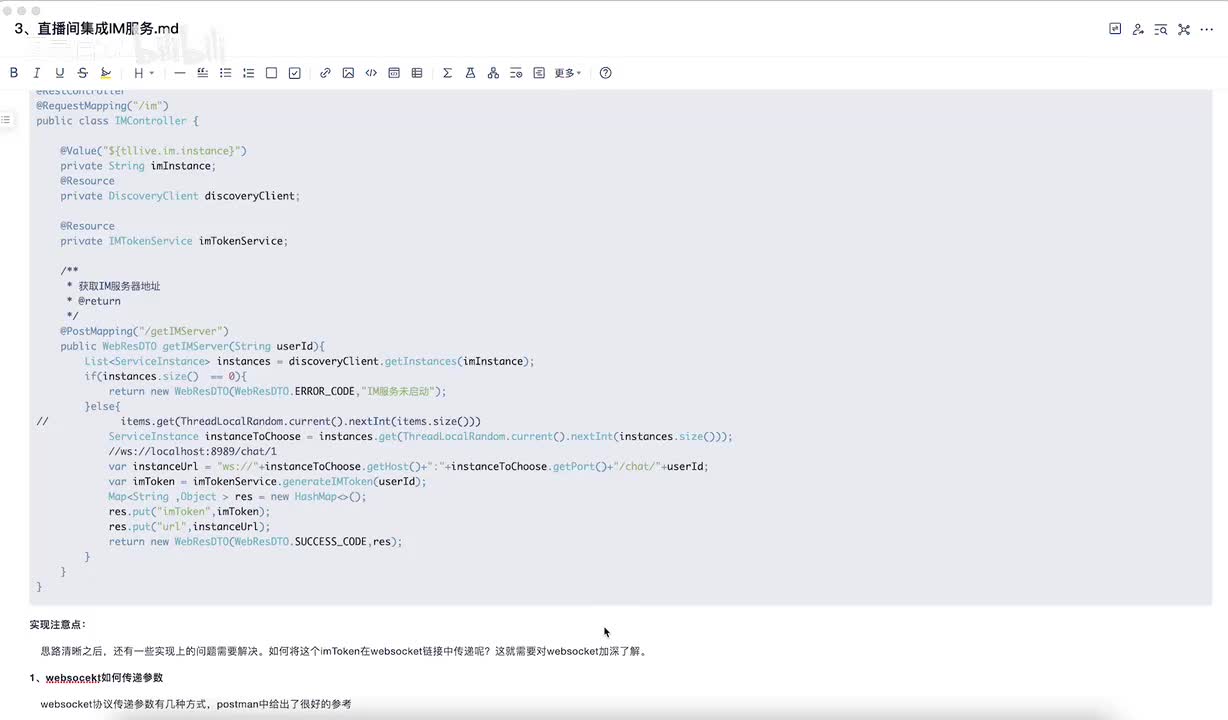Screen dimensions: 1228x720
Task: Click comment text 获取IM服务器地址
Action: coord(119,286)
